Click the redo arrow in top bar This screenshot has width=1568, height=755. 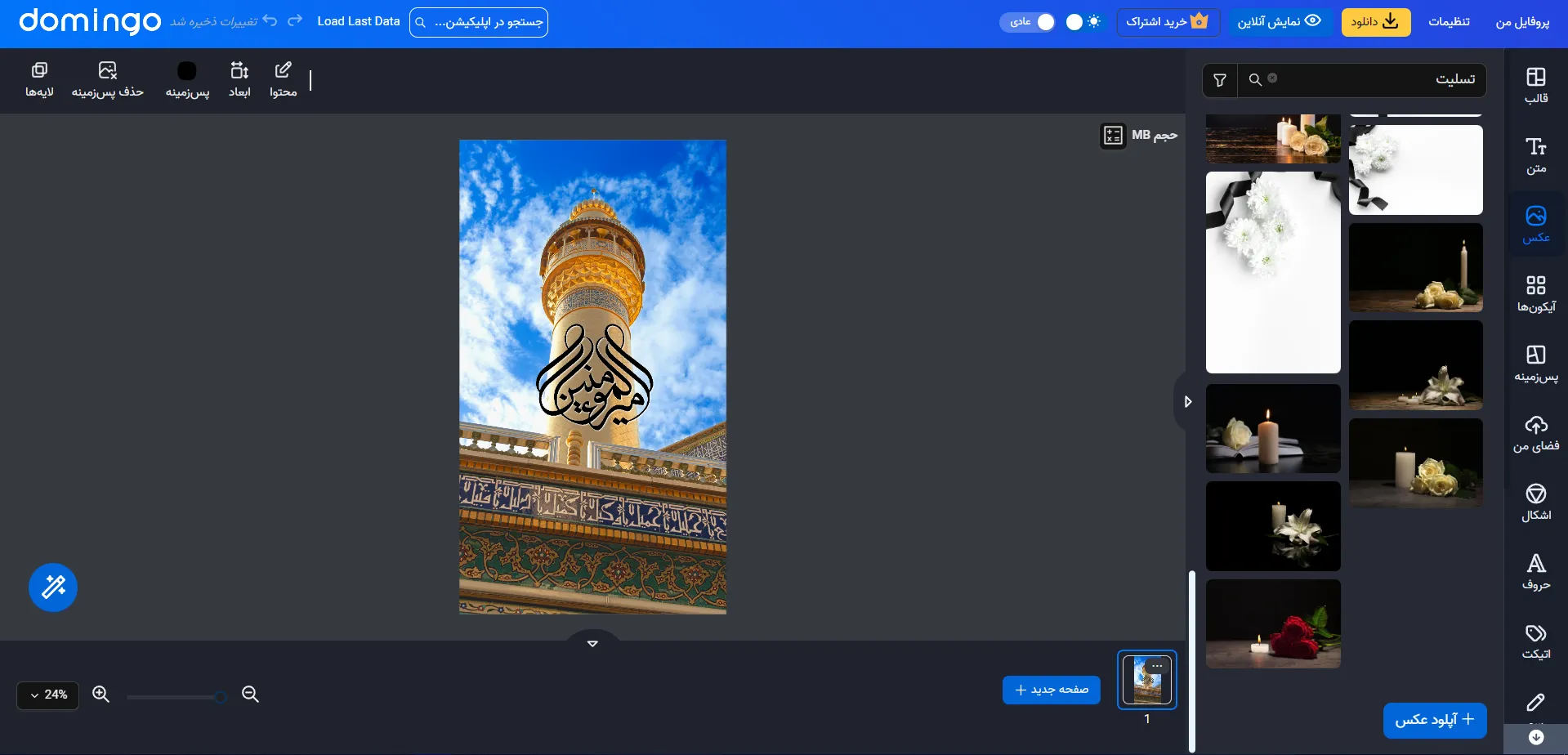pos(295,20)
